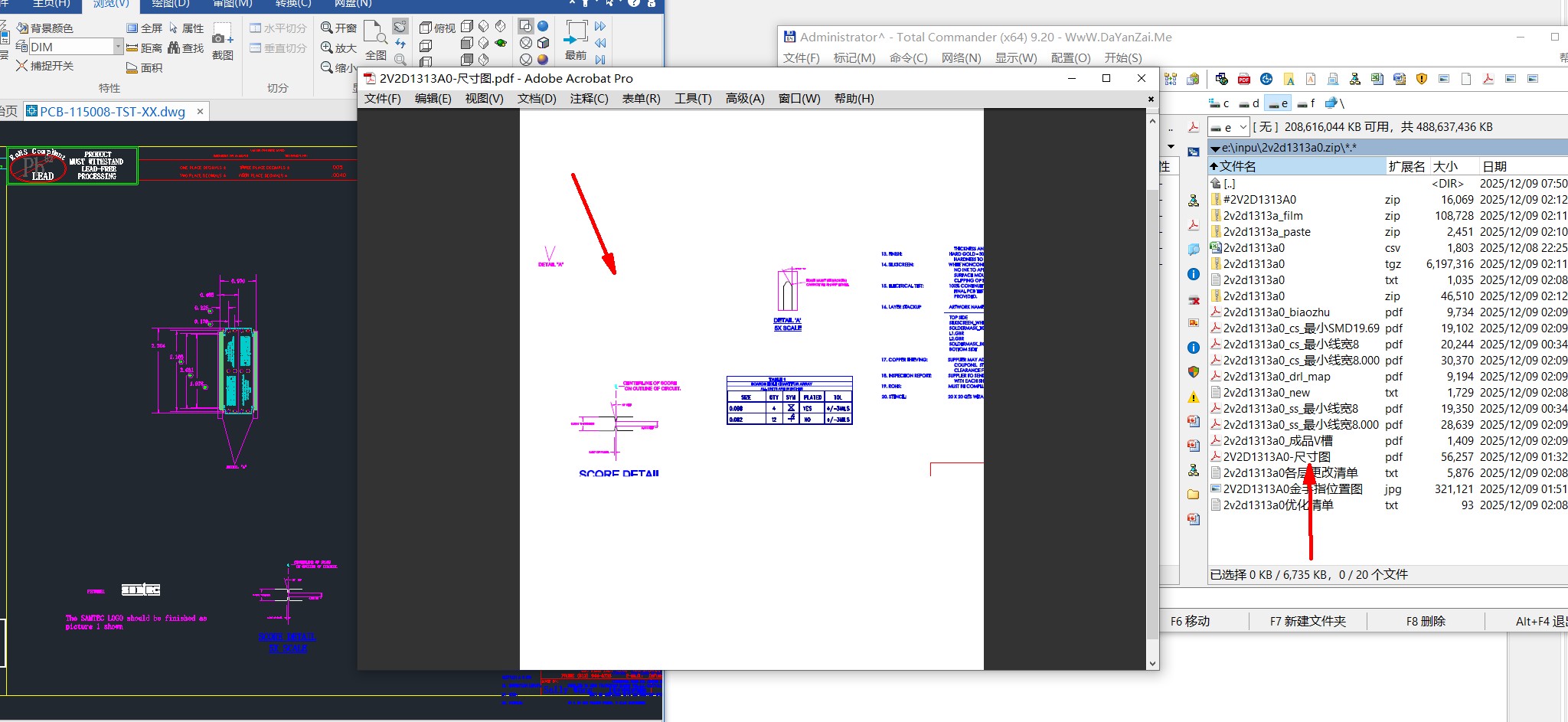Click the F8 删除 button

pyautogui.click(x=1426, y=622)
